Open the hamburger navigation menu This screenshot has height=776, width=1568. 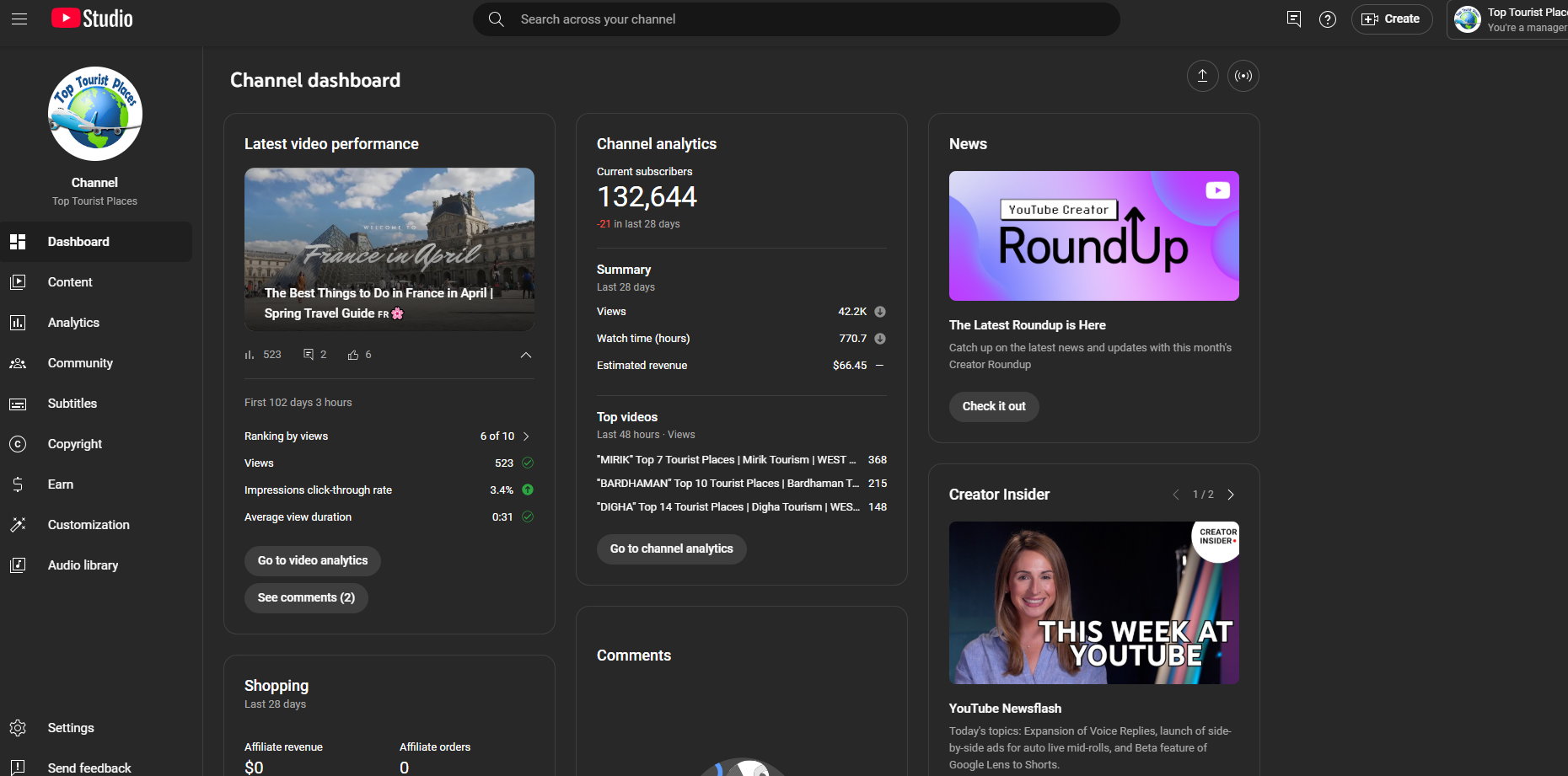click(x=19, y=19)
